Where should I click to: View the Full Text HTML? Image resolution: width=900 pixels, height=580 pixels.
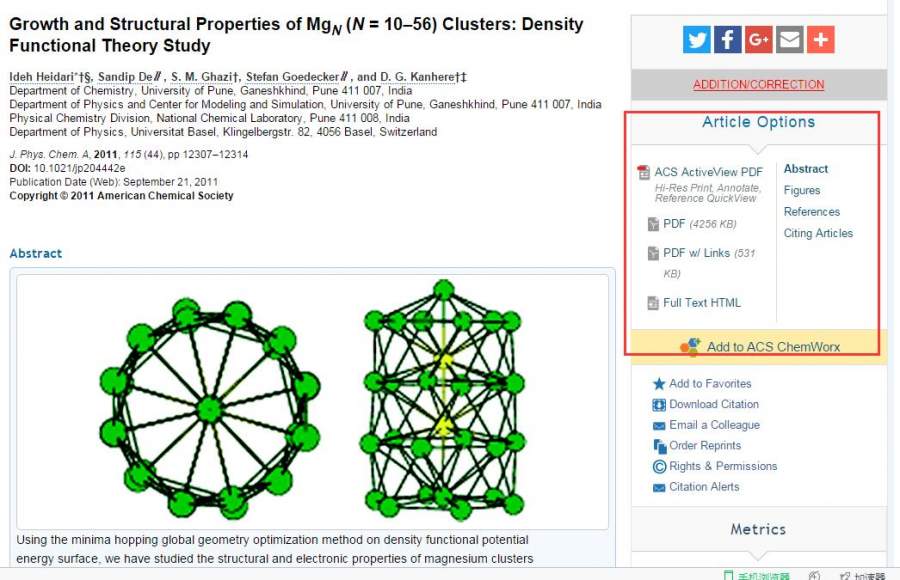[701, 303]
